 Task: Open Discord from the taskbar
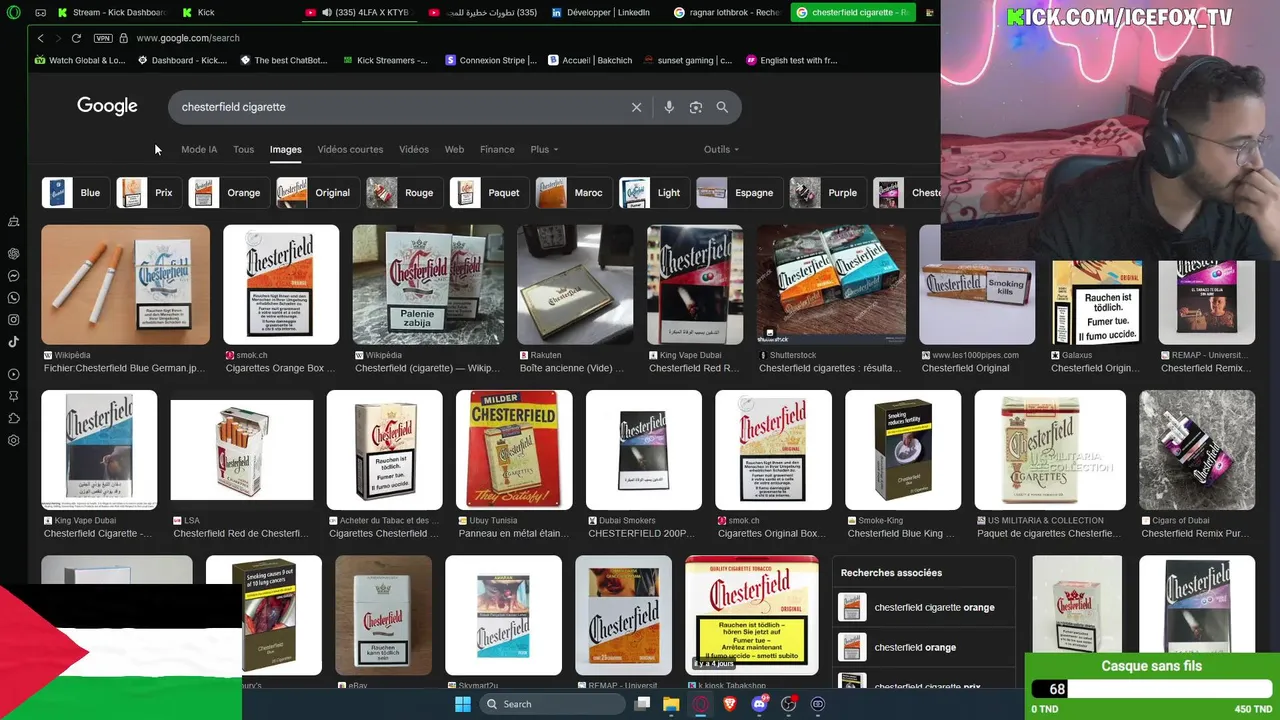click(x=759, y=704)
